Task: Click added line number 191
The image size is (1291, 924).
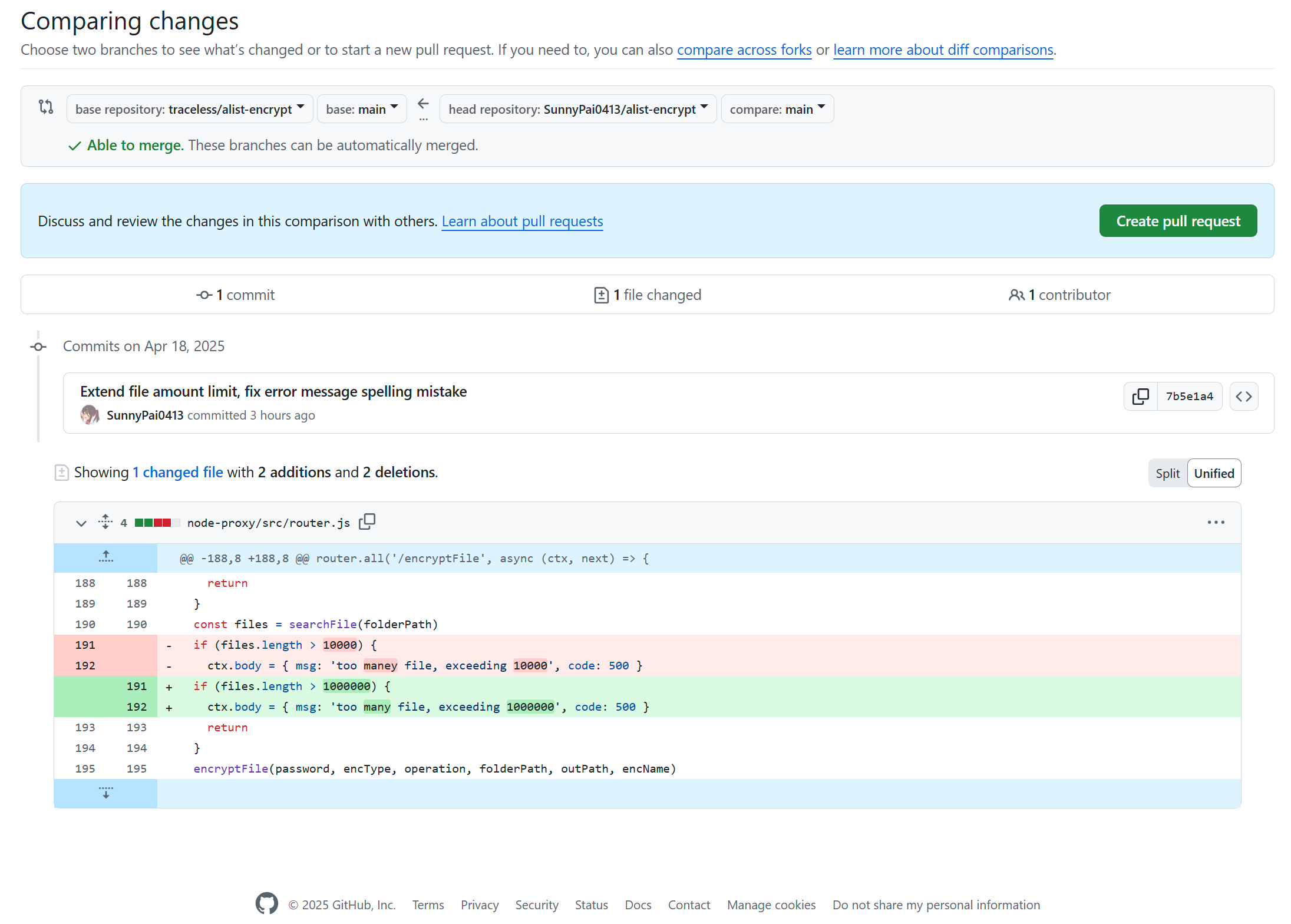Action: coord(136,686)
